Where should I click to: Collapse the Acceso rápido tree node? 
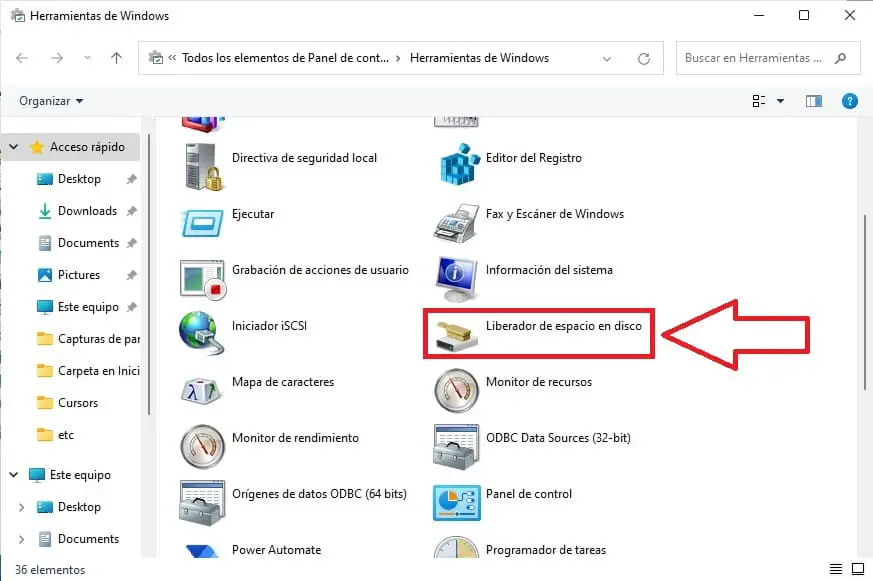(14, 147)
